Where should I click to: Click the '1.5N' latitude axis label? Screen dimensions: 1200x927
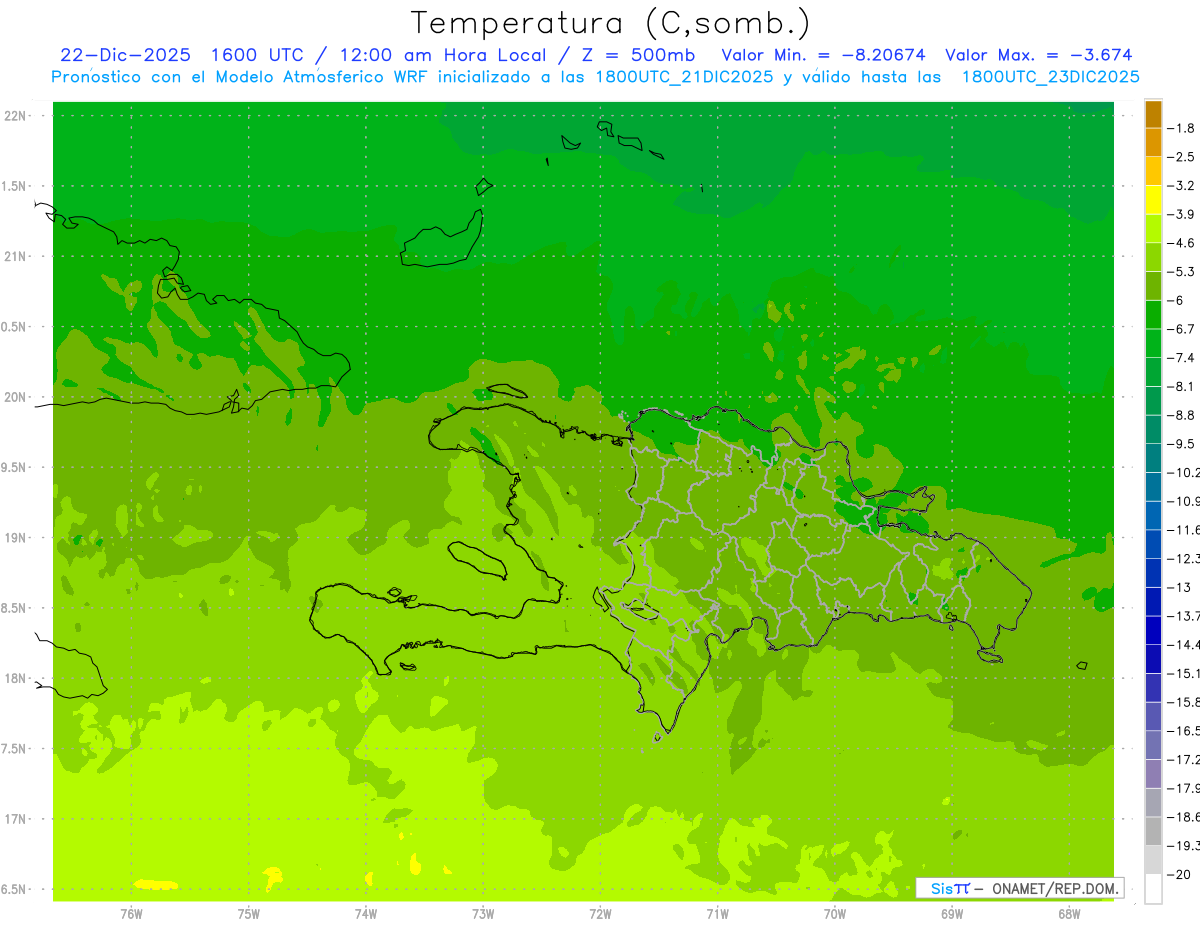coord(14,186)
